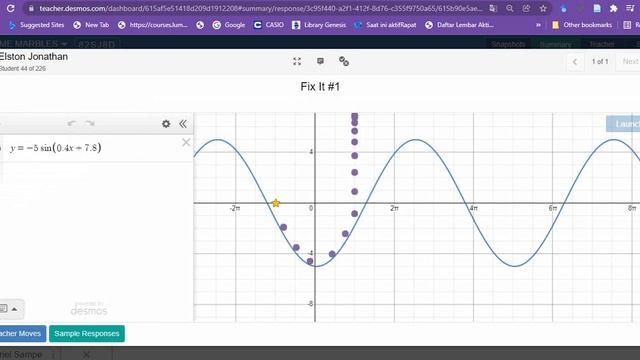Click the Launch marbles button
This screenshot has width=640, height=360.
623,124
